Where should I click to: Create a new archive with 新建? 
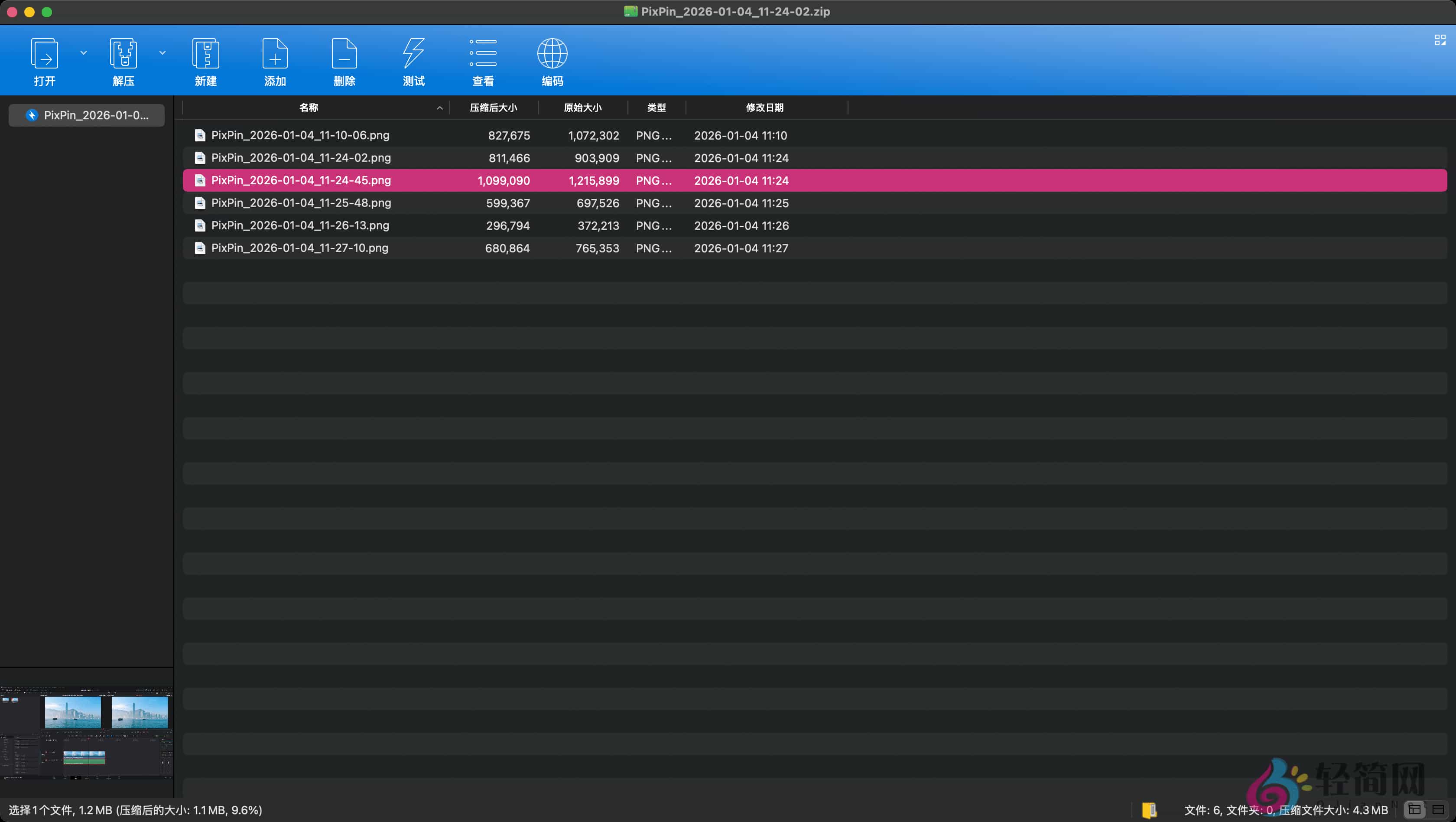click(206, 54)
